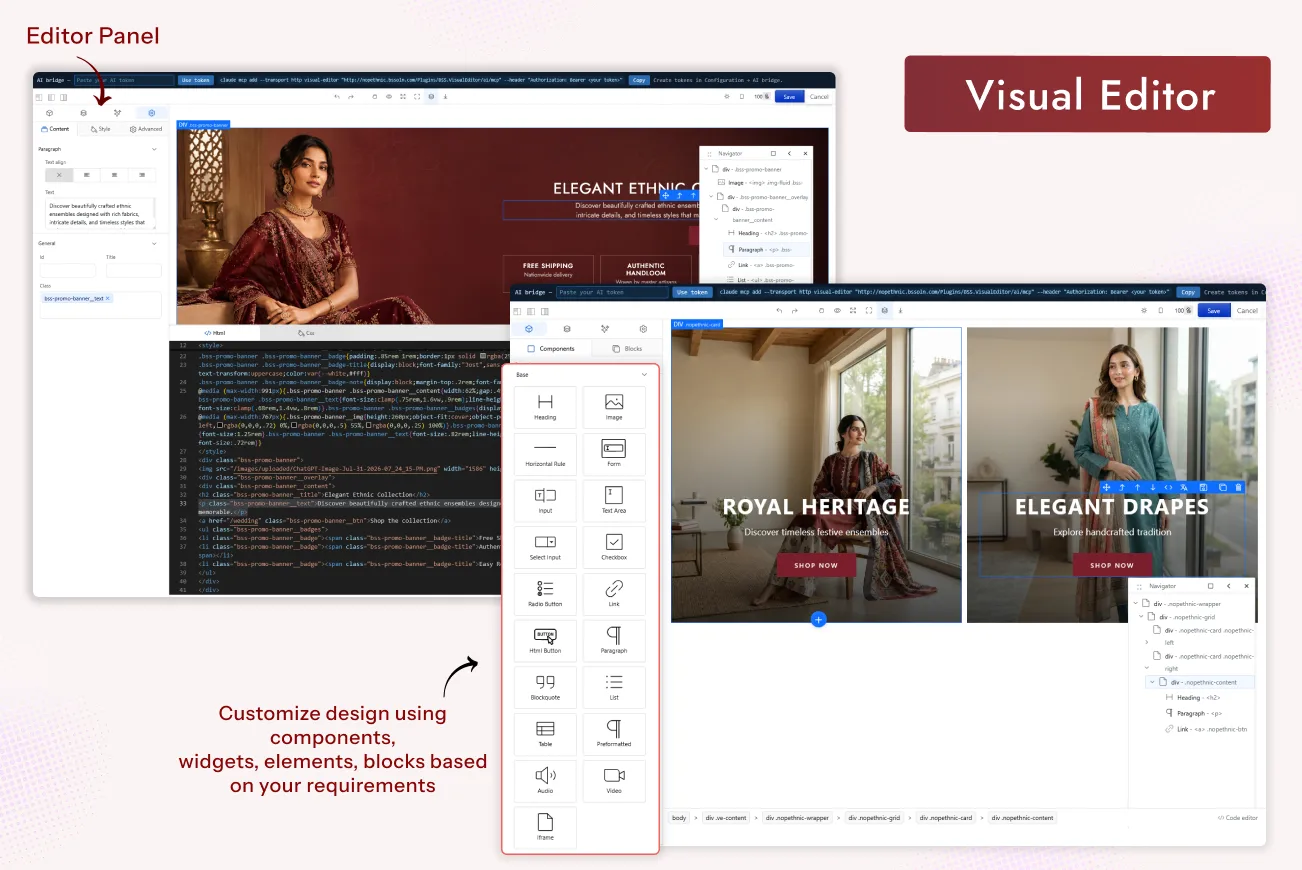Click Copy in front AI bridge bar
This screenshot has height=870, width=1302.
pos(1187,293)
